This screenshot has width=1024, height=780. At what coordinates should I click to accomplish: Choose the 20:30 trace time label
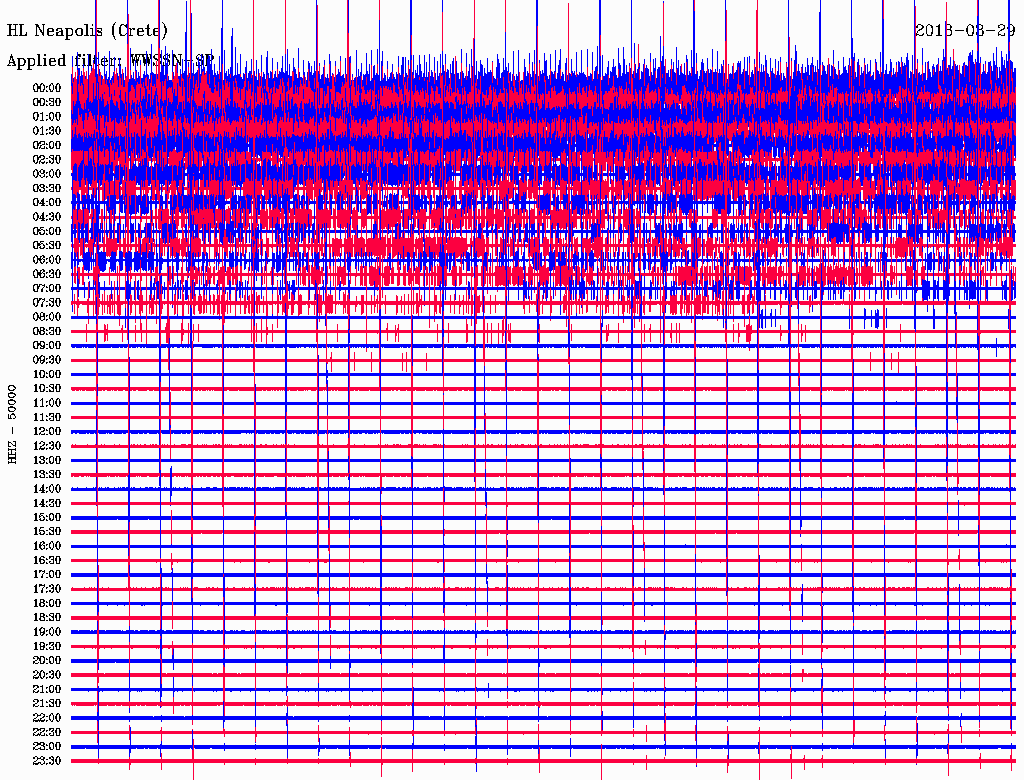point(47,675)
